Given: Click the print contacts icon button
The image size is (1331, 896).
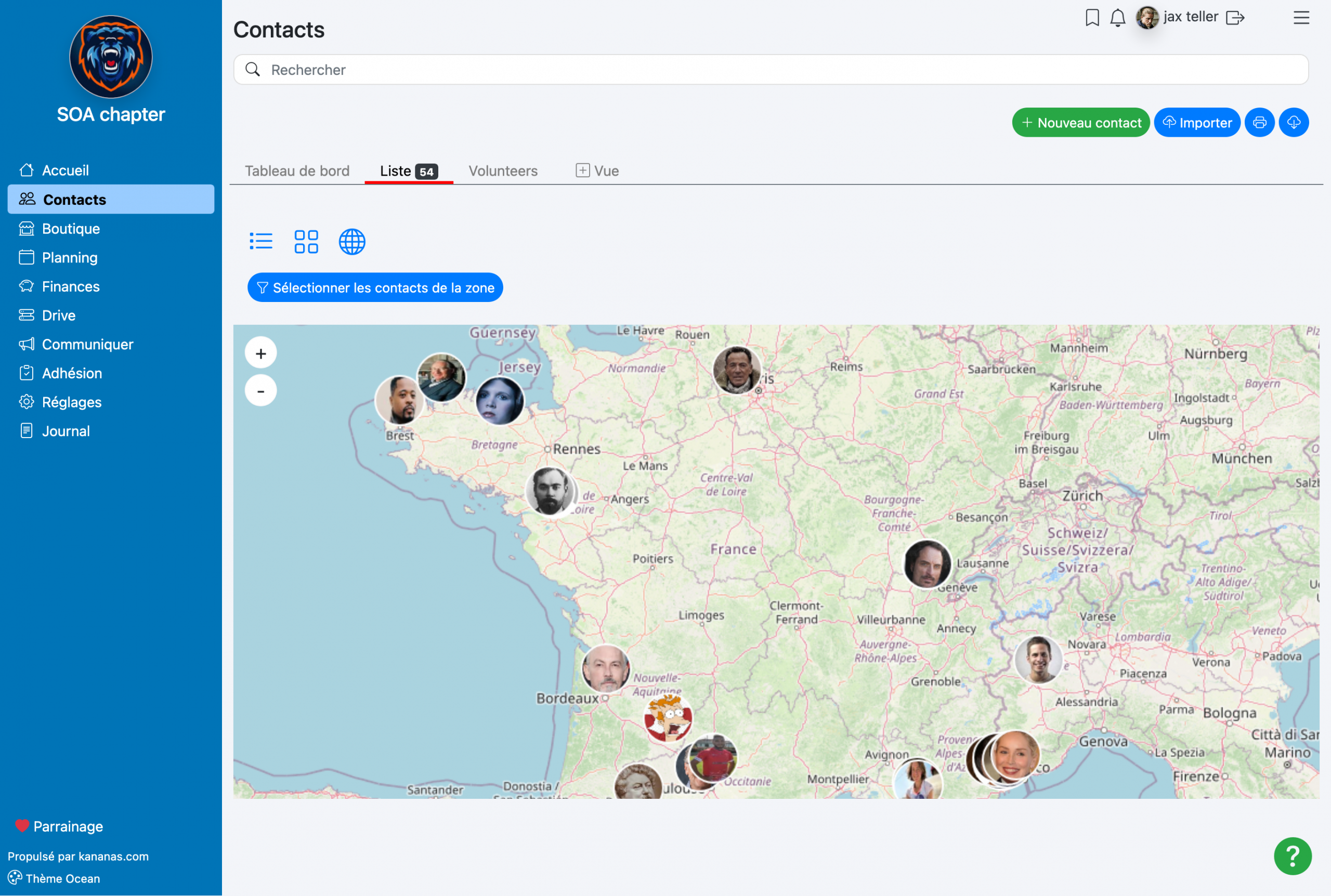Looking at the screenshot, I should pyautogui.click(x=1259, y=122).
